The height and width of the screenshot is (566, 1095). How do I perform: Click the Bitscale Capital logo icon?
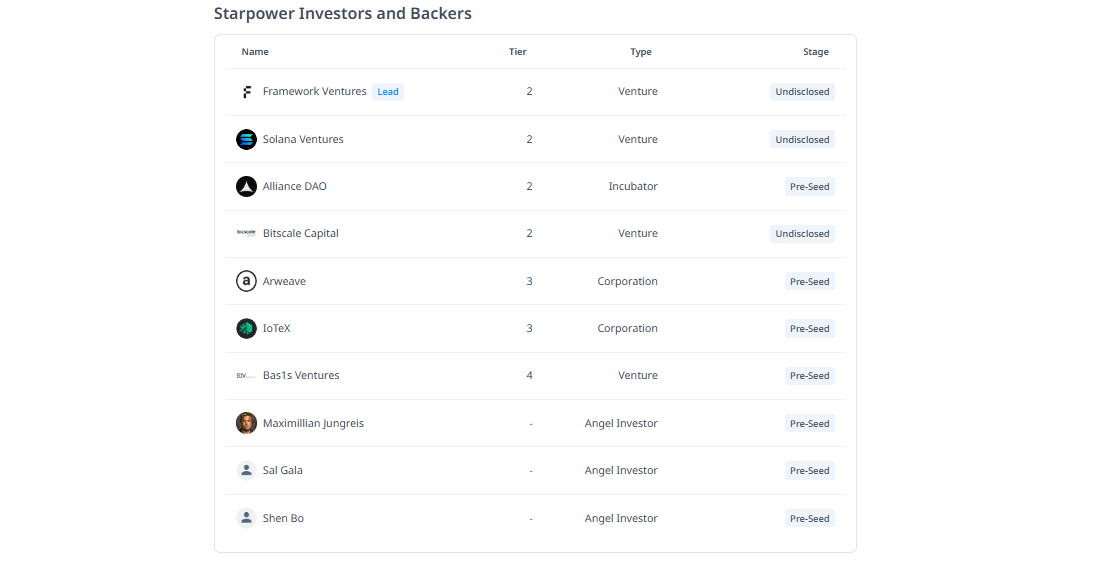pyautogui.click(x=246, y=234)
